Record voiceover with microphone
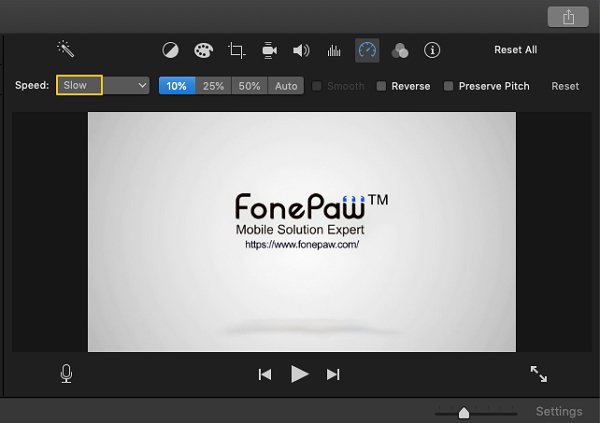Screen dimensions: 600x423 coord(66,374)
